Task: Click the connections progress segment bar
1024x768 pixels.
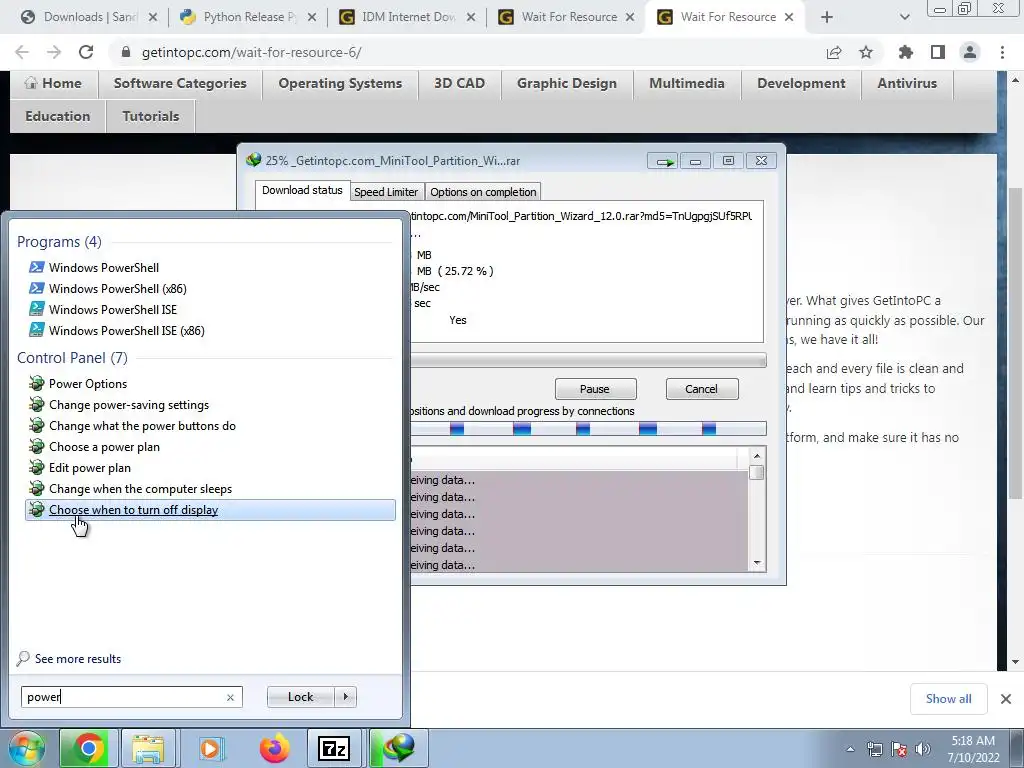Action: pos(588,429)
